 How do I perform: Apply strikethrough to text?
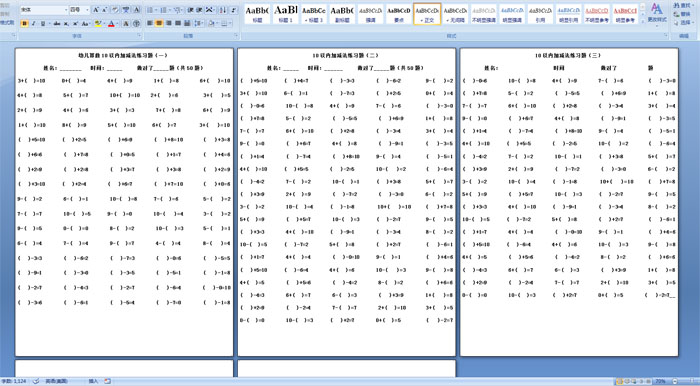(x=57, y=23)
